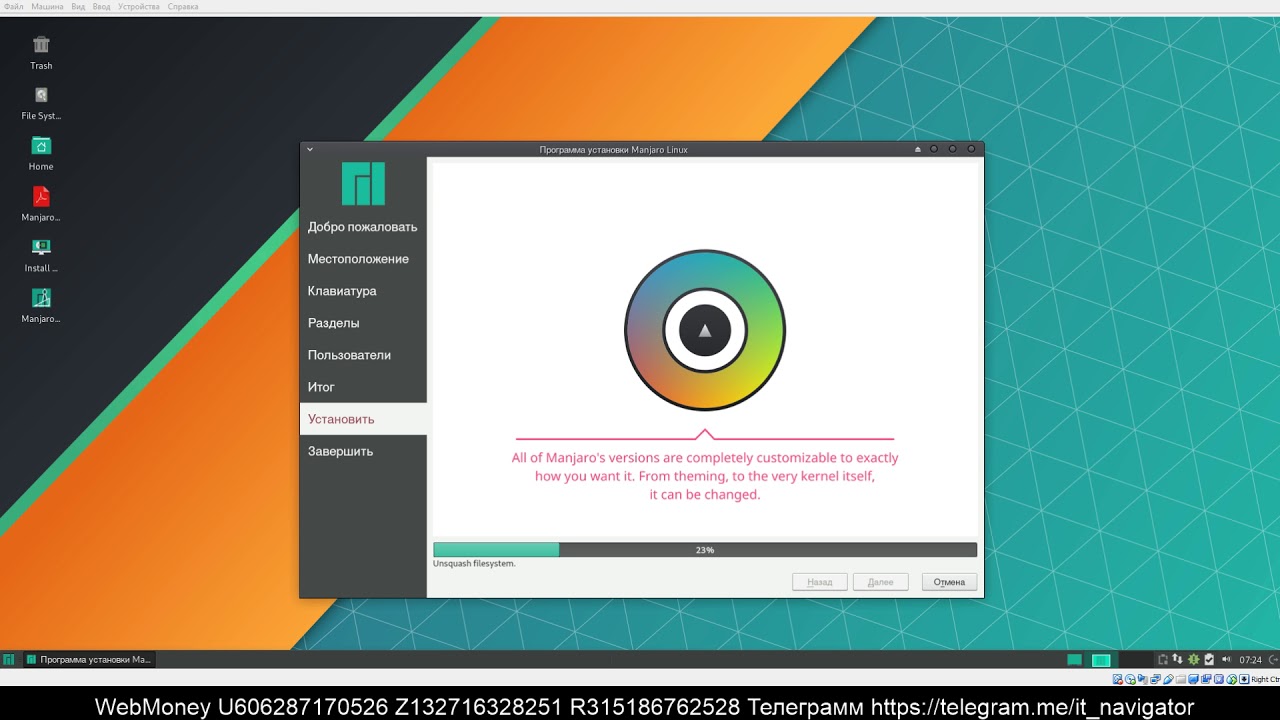Click the shade-window arrow in installer titlebar

click(x=918, y=149)
